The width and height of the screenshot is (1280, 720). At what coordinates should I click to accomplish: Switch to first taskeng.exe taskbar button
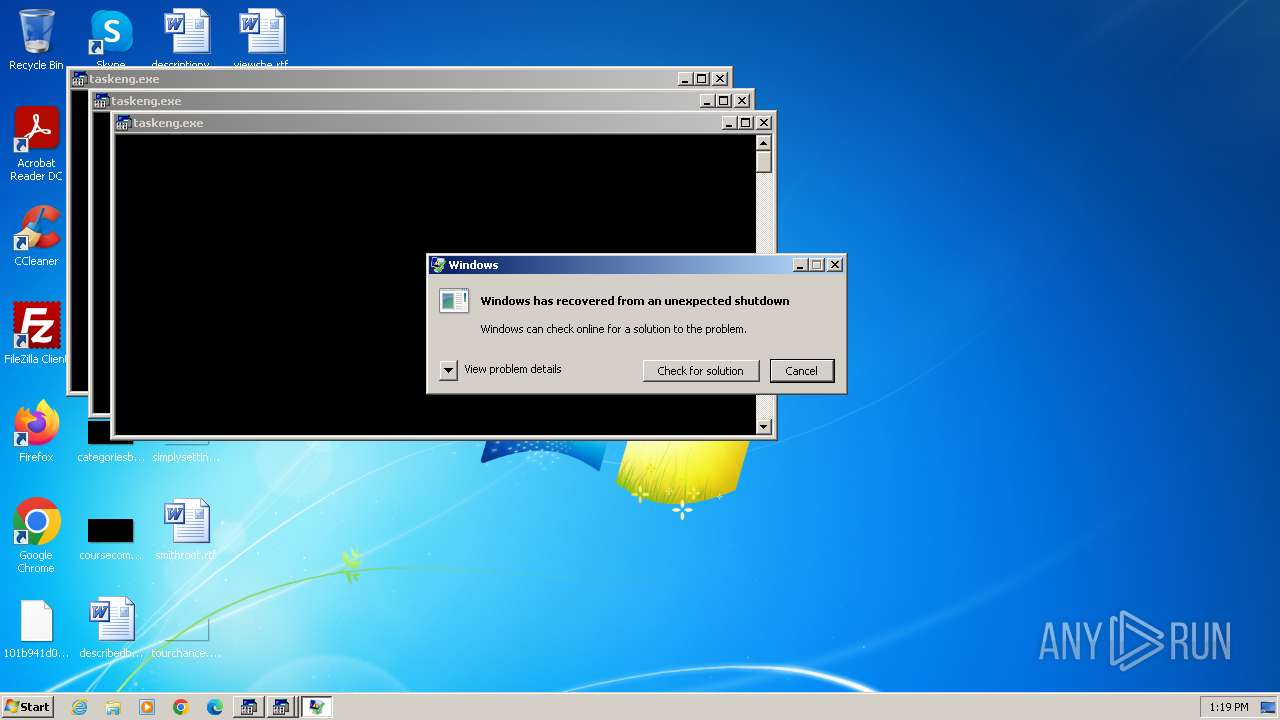(x=248, y=707)
